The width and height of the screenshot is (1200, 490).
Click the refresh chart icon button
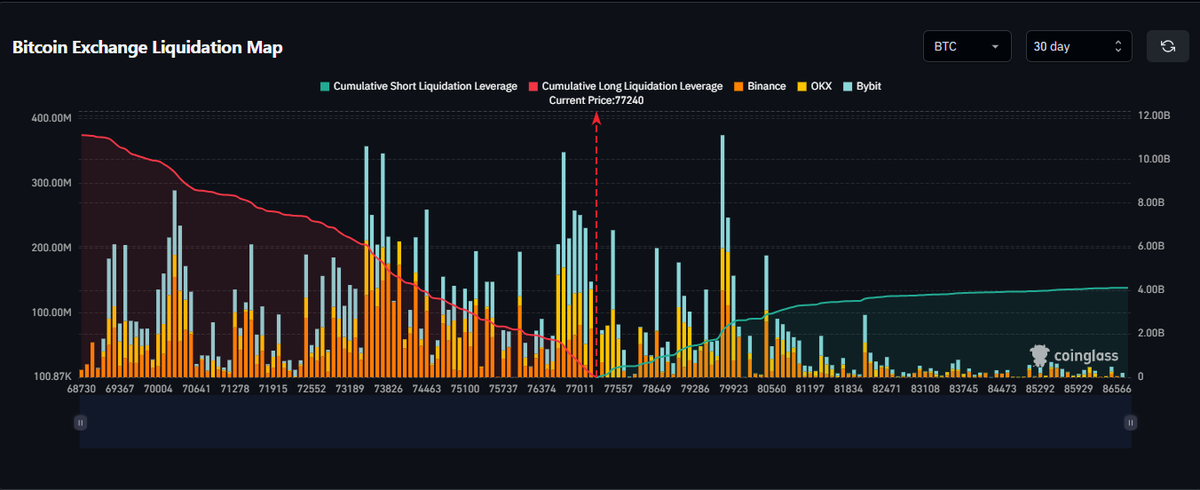1167,46
